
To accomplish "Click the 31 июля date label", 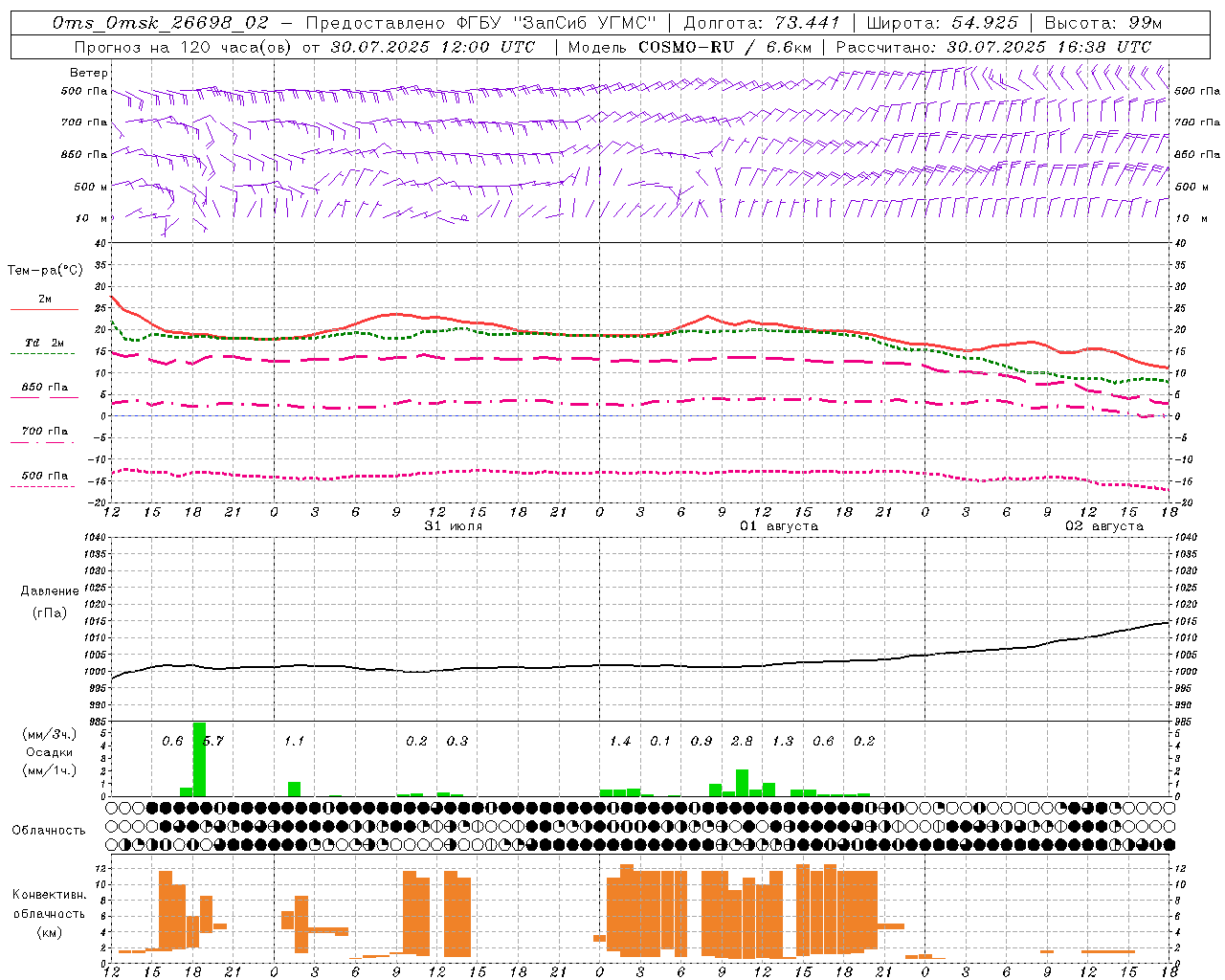I will (454, 526).
